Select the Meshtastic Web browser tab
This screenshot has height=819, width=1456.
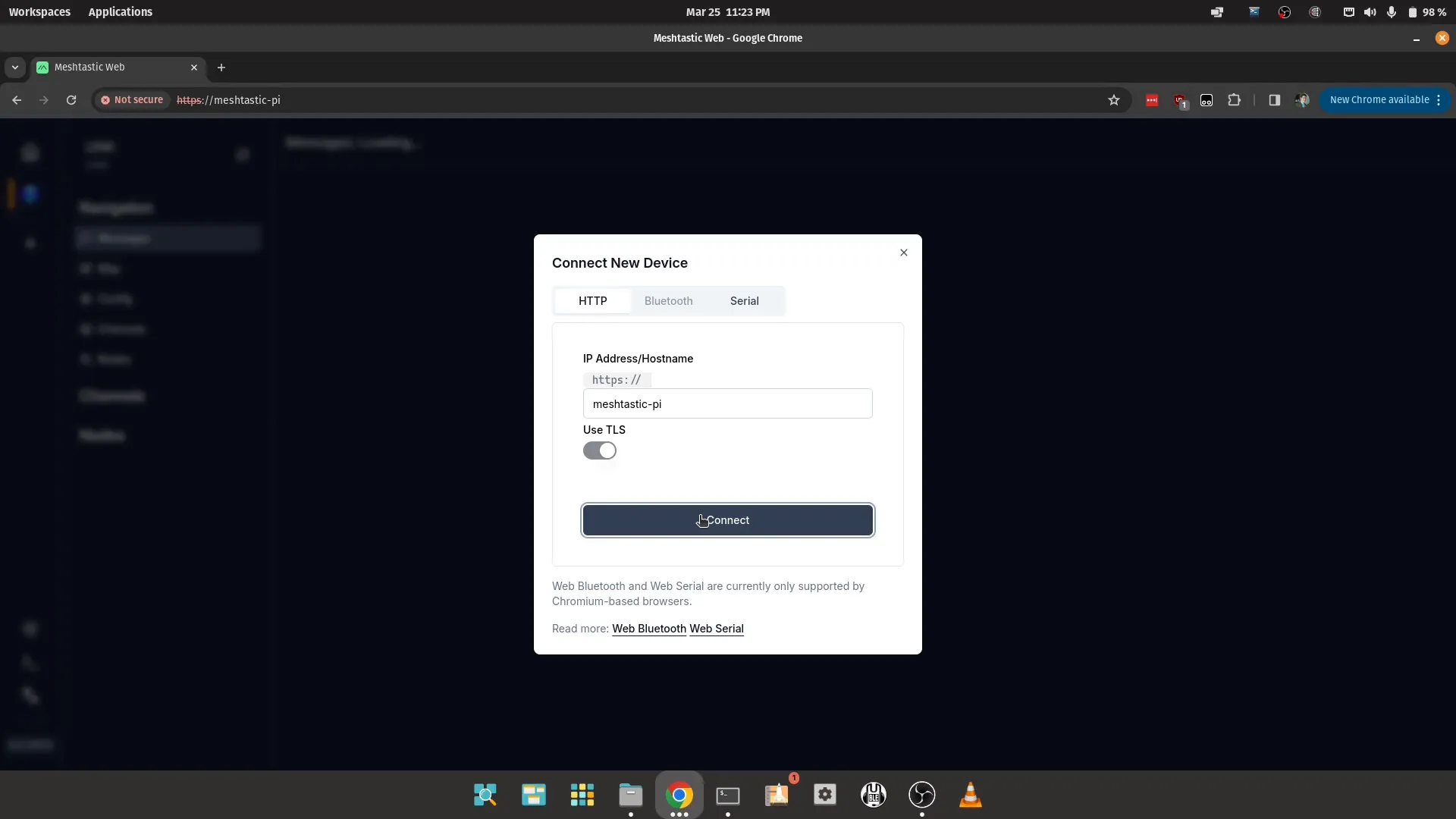click(x=118, y=67)
